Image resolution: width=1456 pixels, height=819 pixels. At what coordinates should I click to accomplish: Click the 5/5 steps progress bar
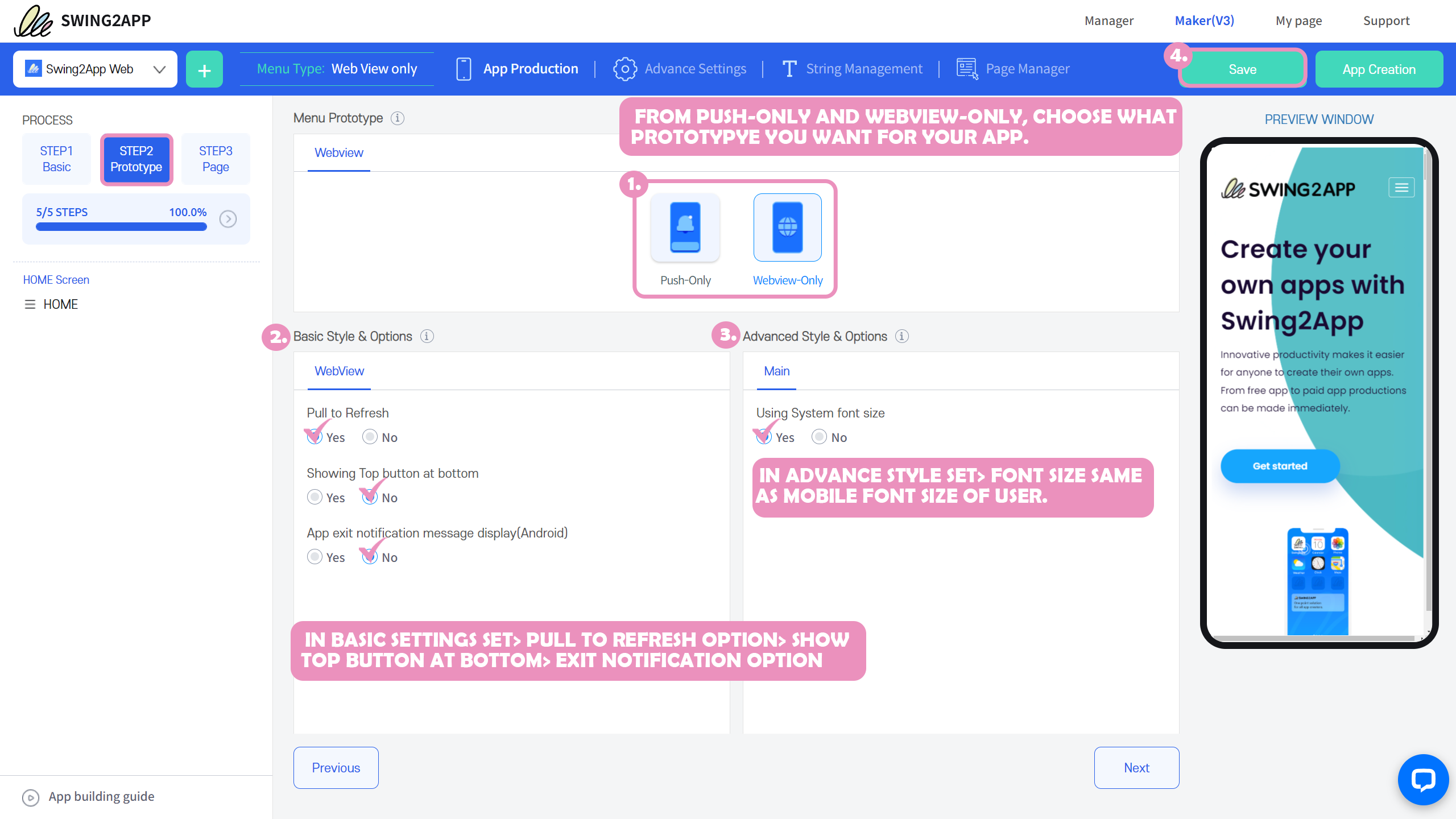tap(121, 226)
